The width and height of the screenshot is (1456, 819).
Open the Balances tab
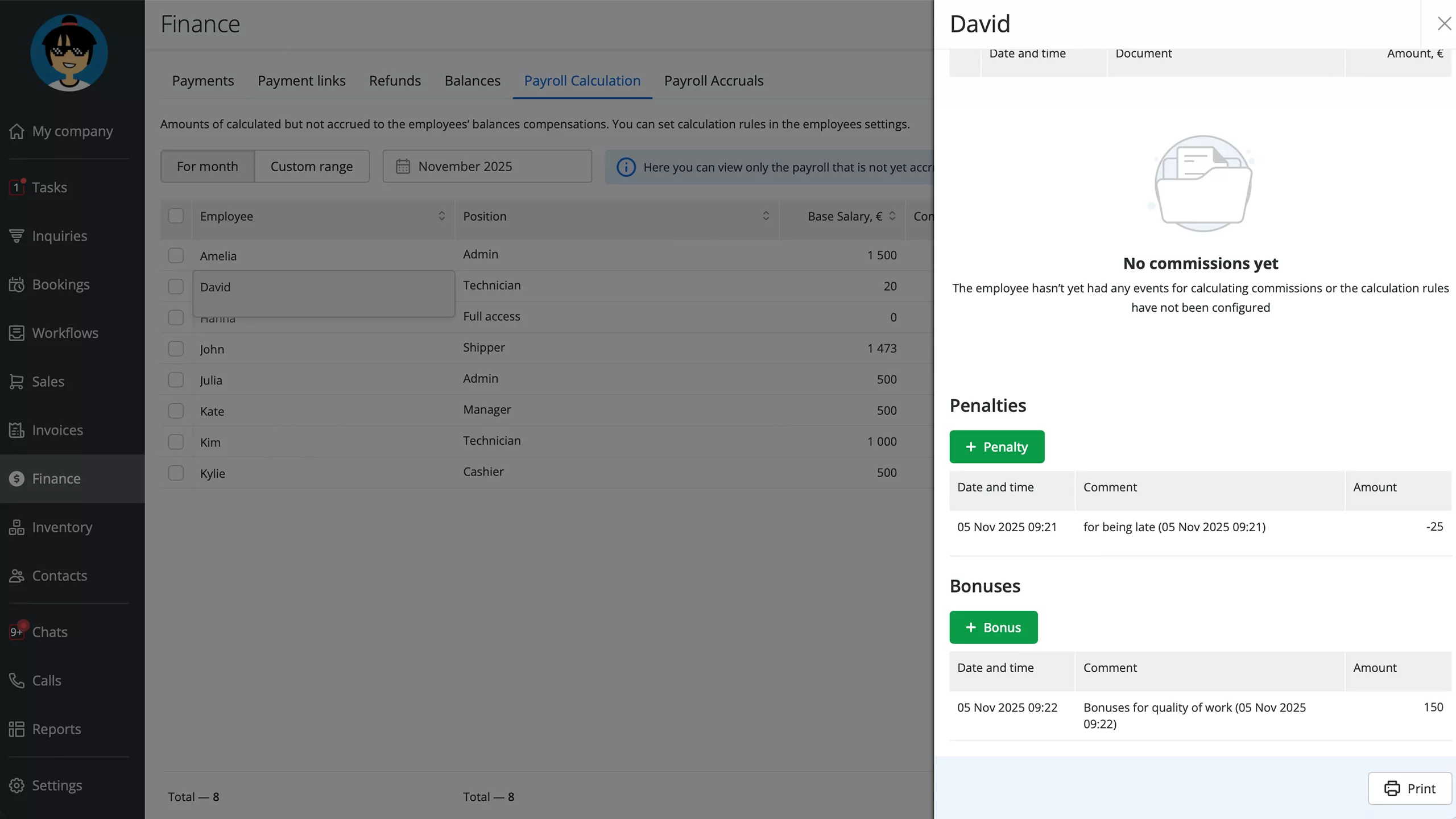pyautogui.click(x=472, y=81)
